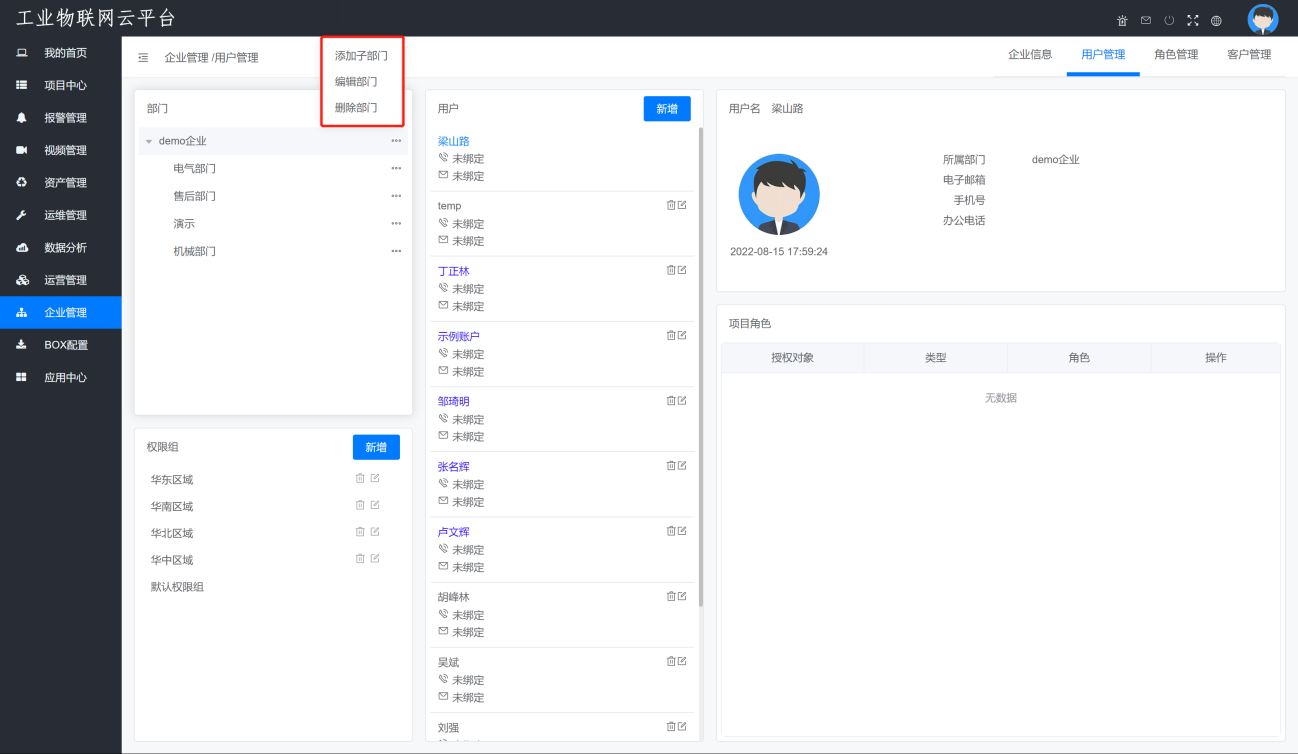The width and height of the screenshot is (1298, 754).
Task: Click 新增 button in the 用户 panel
Action: tap(667, 109)
